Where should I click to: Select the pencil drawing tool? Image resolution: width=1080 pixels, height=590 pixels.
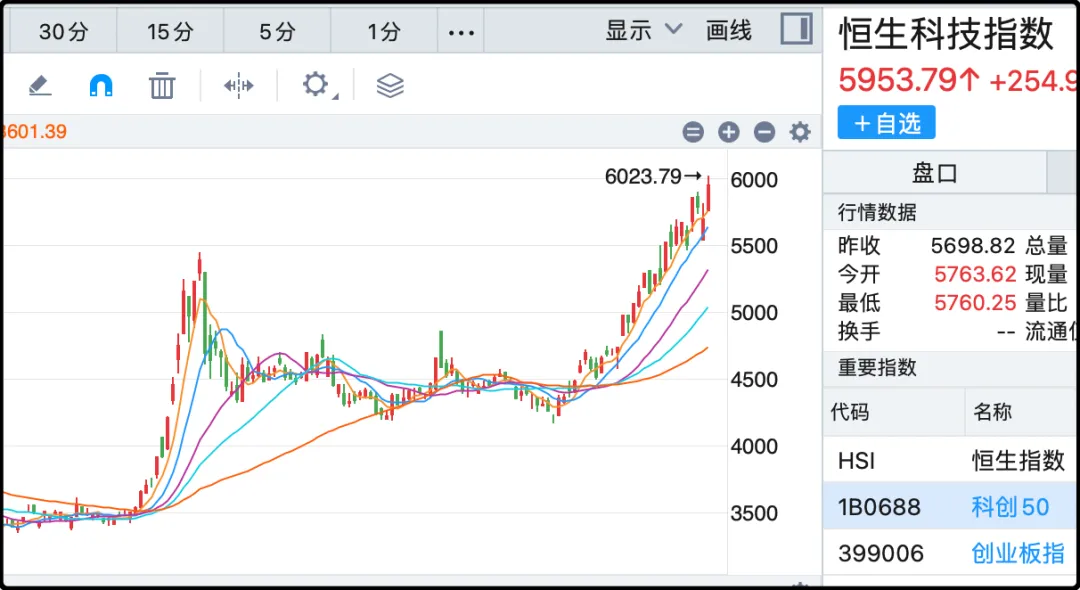(40, 85)
